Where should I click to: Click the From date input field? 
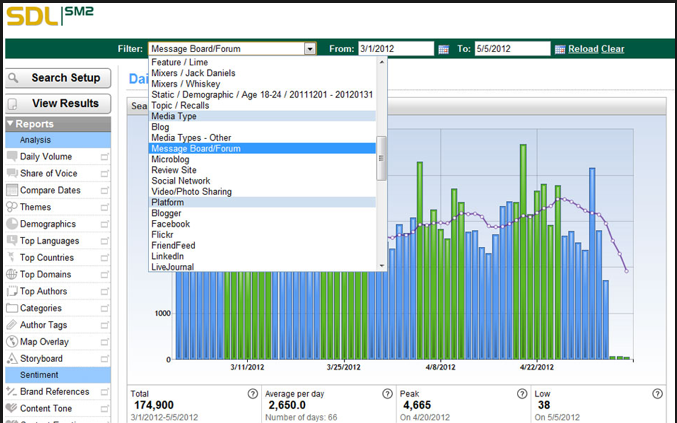point(396,49)
